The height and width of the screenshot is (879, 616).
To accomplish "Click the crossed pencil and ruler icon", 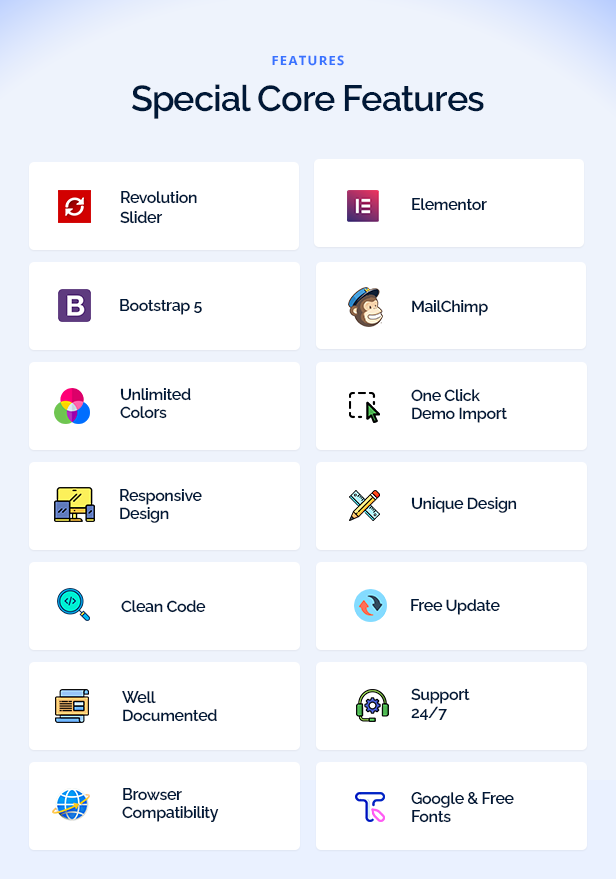I will pyautogui.click(x=365, y=505).
